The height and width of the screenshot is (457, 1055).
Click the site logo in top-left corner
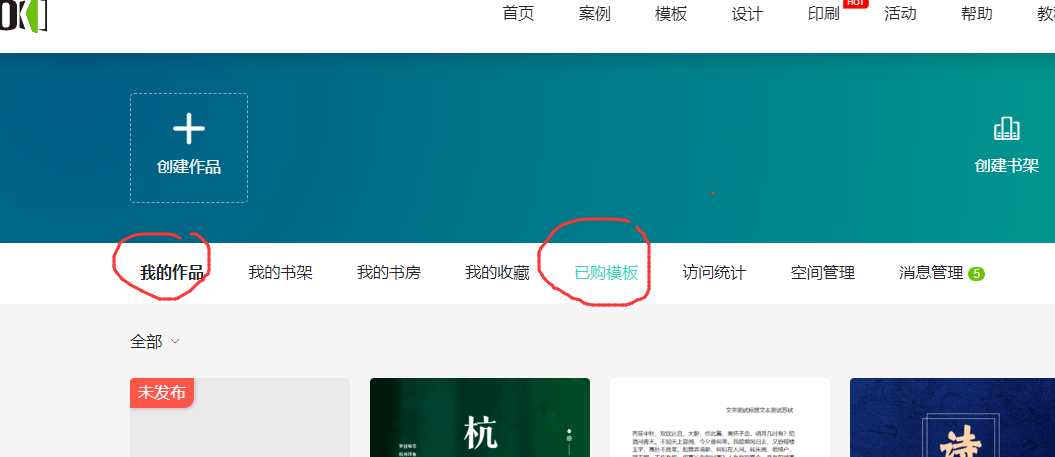tap(22, 14)
